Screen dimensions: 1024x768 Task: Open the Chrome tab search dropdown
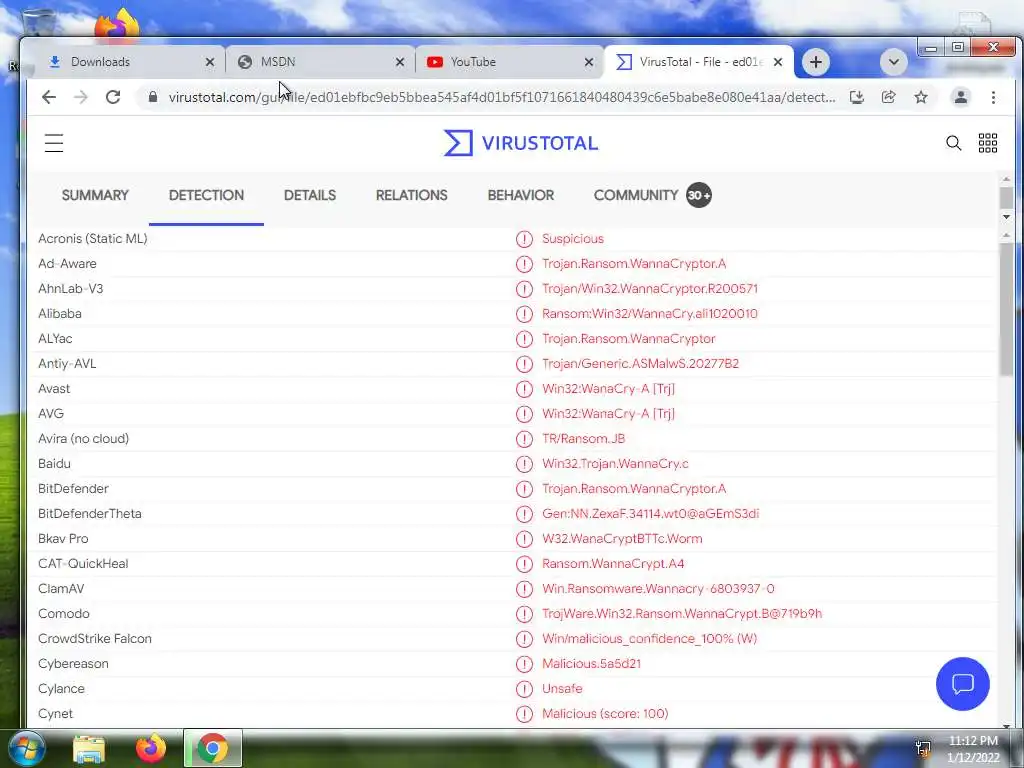click(x=893, y=62)
